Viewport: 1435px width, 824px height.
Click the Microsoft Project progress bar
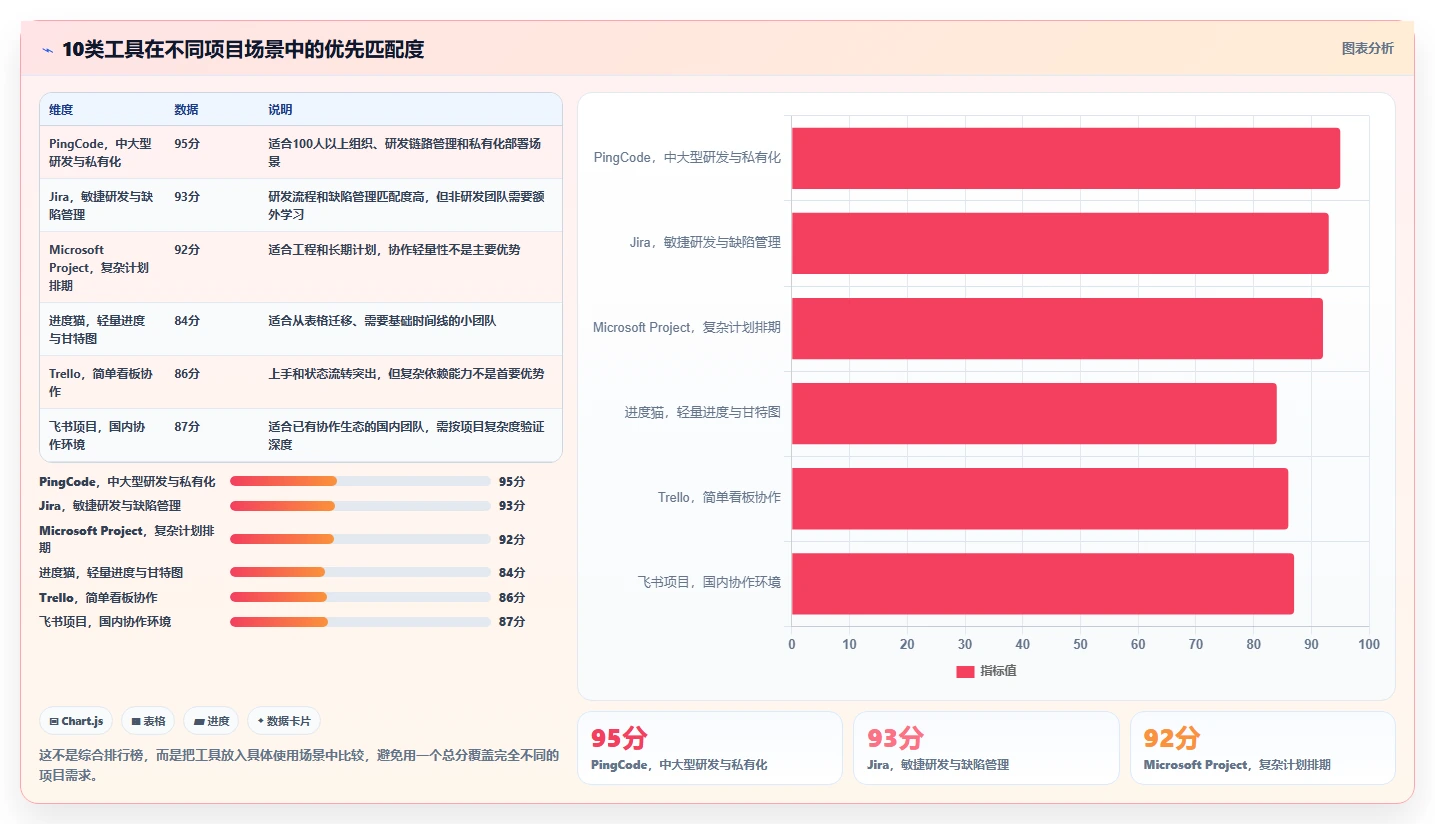[360, 539]
